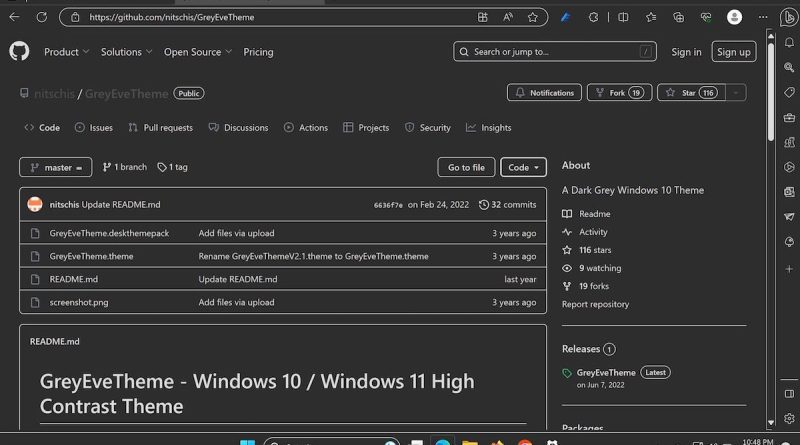Click the Go to file button

point(466,167)
